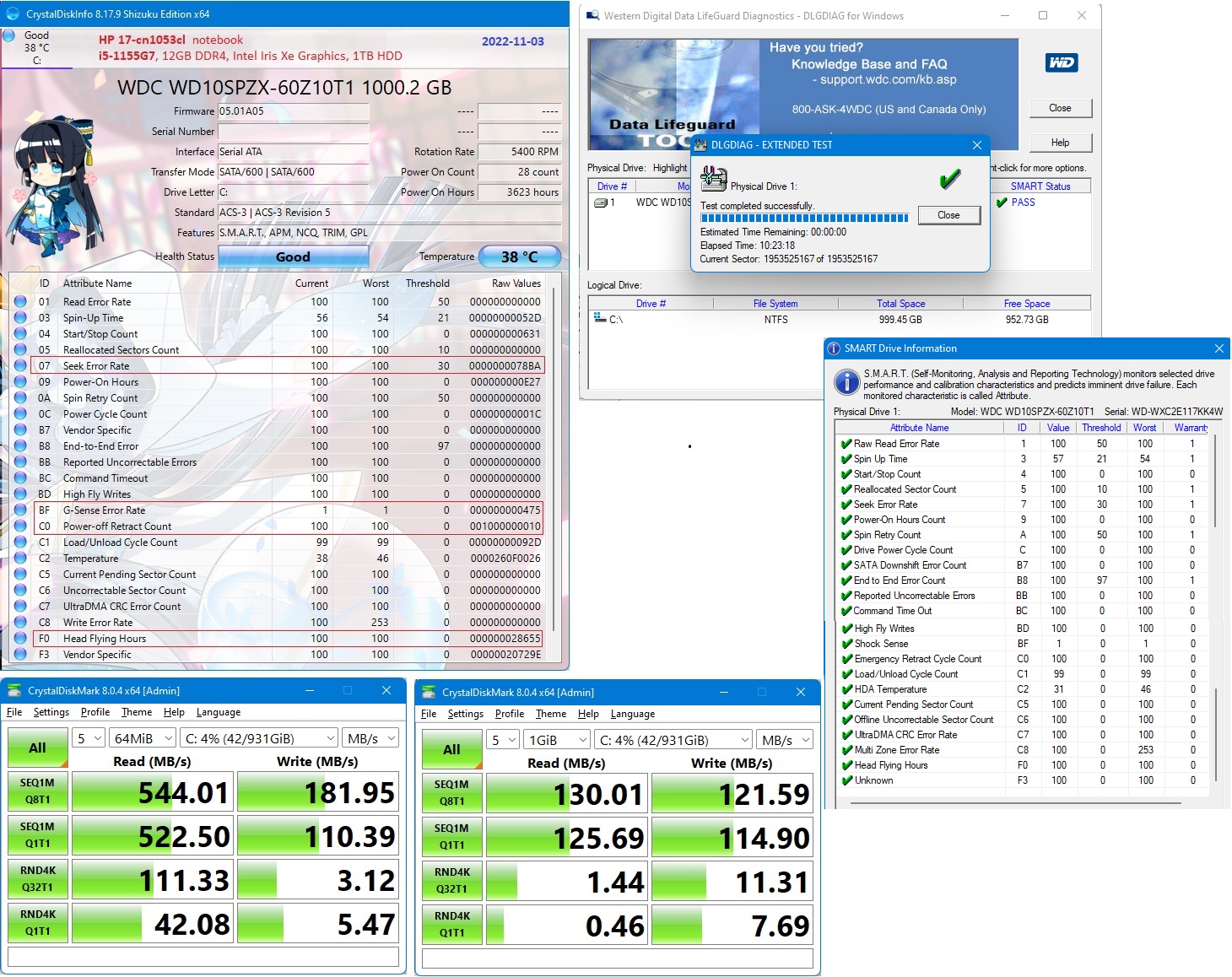Open the 64MiB test size dropdown

pyautogui.click(x=143, y=738)
